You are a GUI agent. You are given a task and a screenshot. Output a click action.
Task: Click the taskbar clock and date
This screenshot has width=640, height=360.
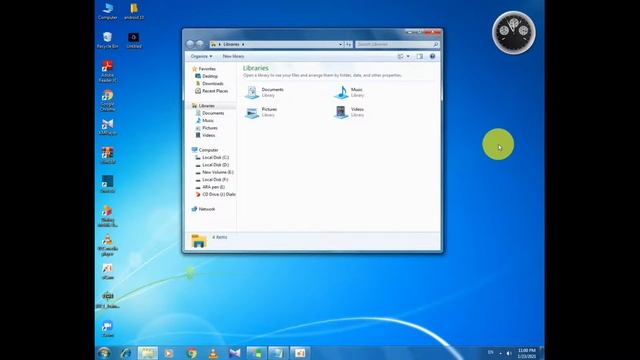[527, 353]
